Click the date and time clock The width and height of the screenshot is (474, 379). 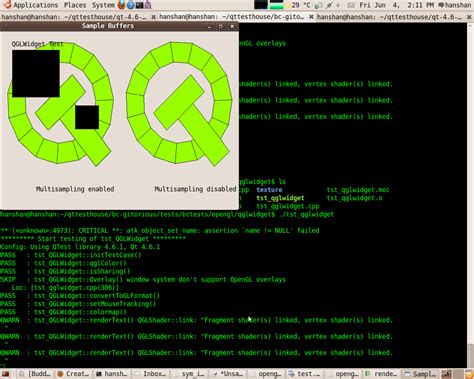point(396,5)
